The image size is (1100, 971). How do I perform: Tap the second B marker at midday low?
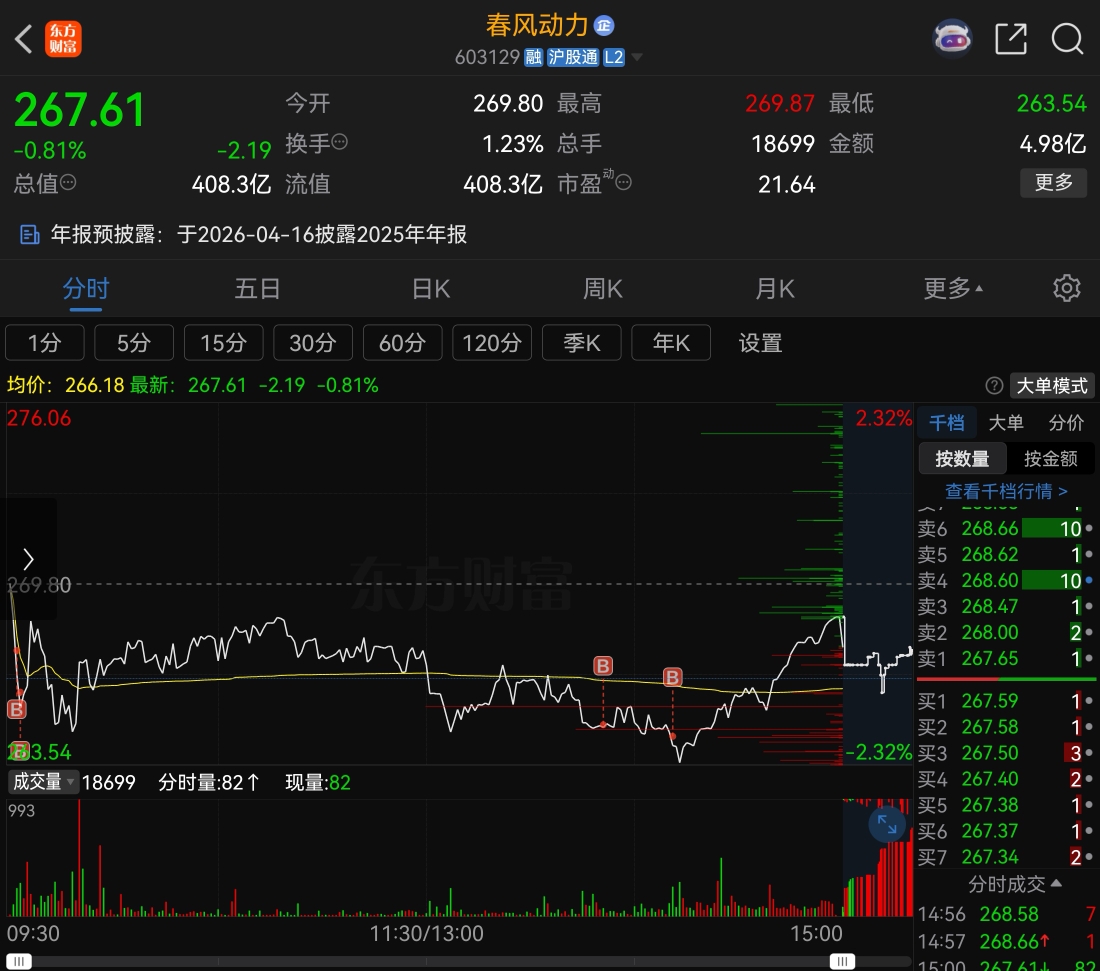[672, 677]
